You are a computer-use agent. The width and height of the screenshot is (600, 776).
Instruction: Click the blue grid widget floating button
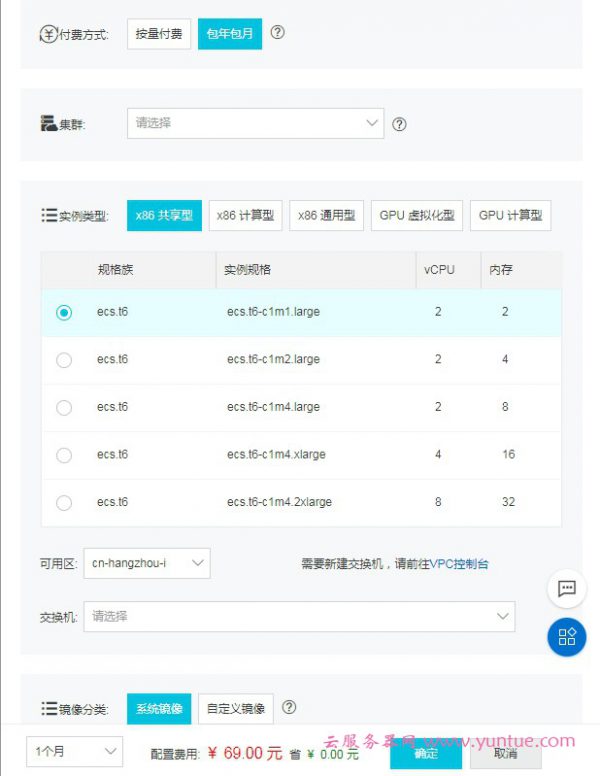(567, 637)
